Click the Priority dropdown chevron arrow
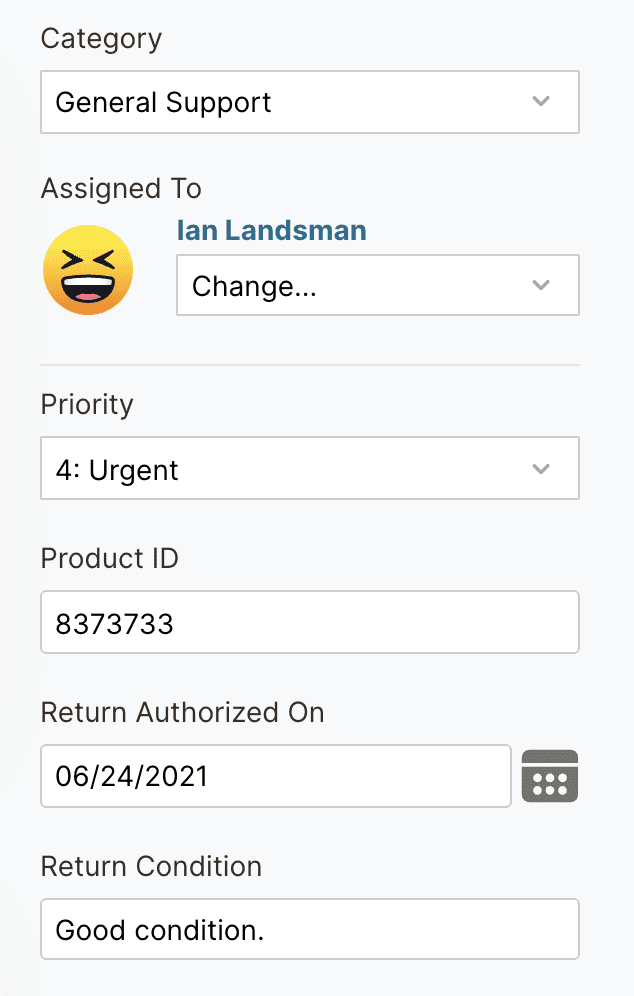The height and width of the screenshot is (996, 634). click(541, 469)
